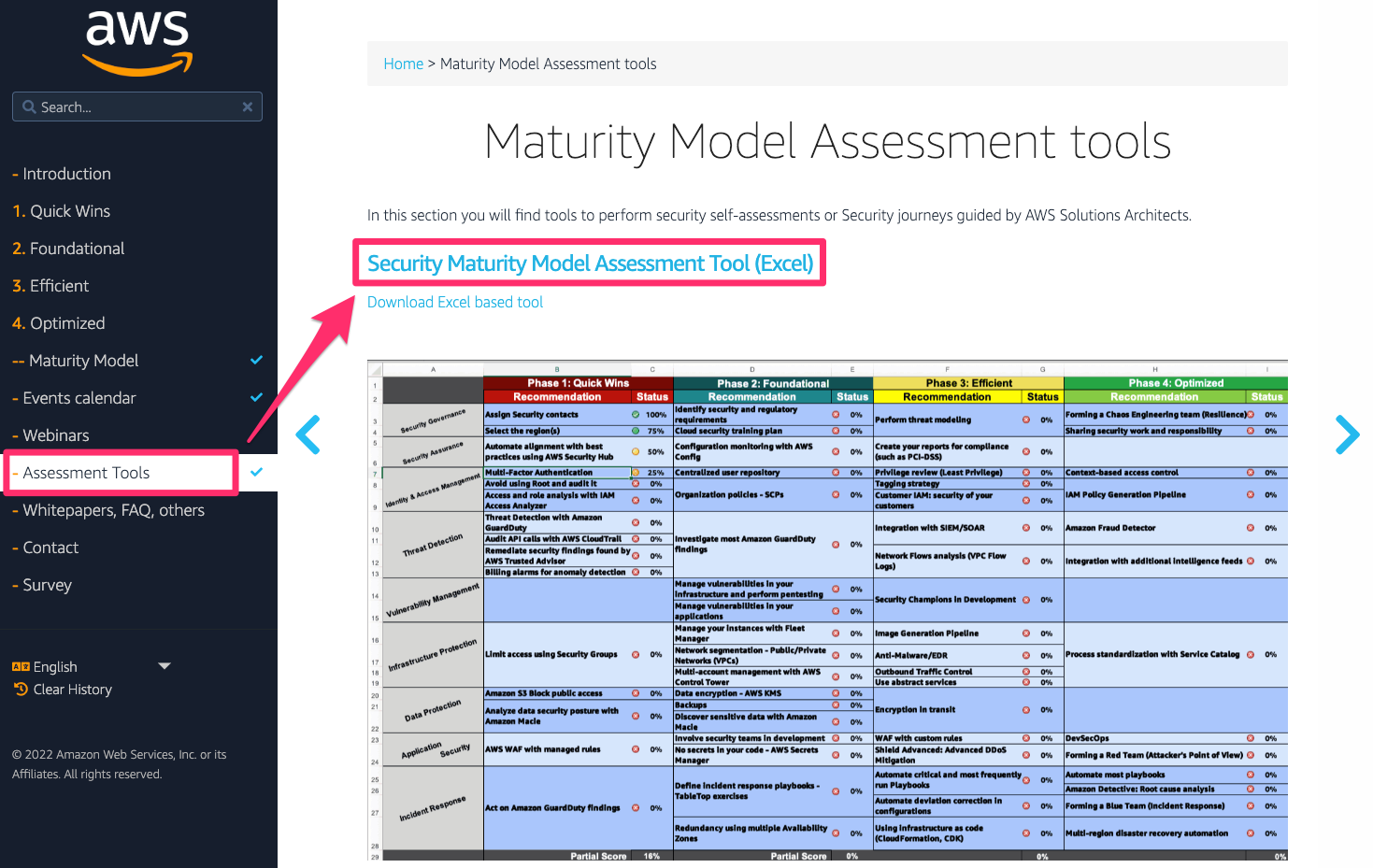
Task: Click Home breadcrumb link
Action: [403, 64]
